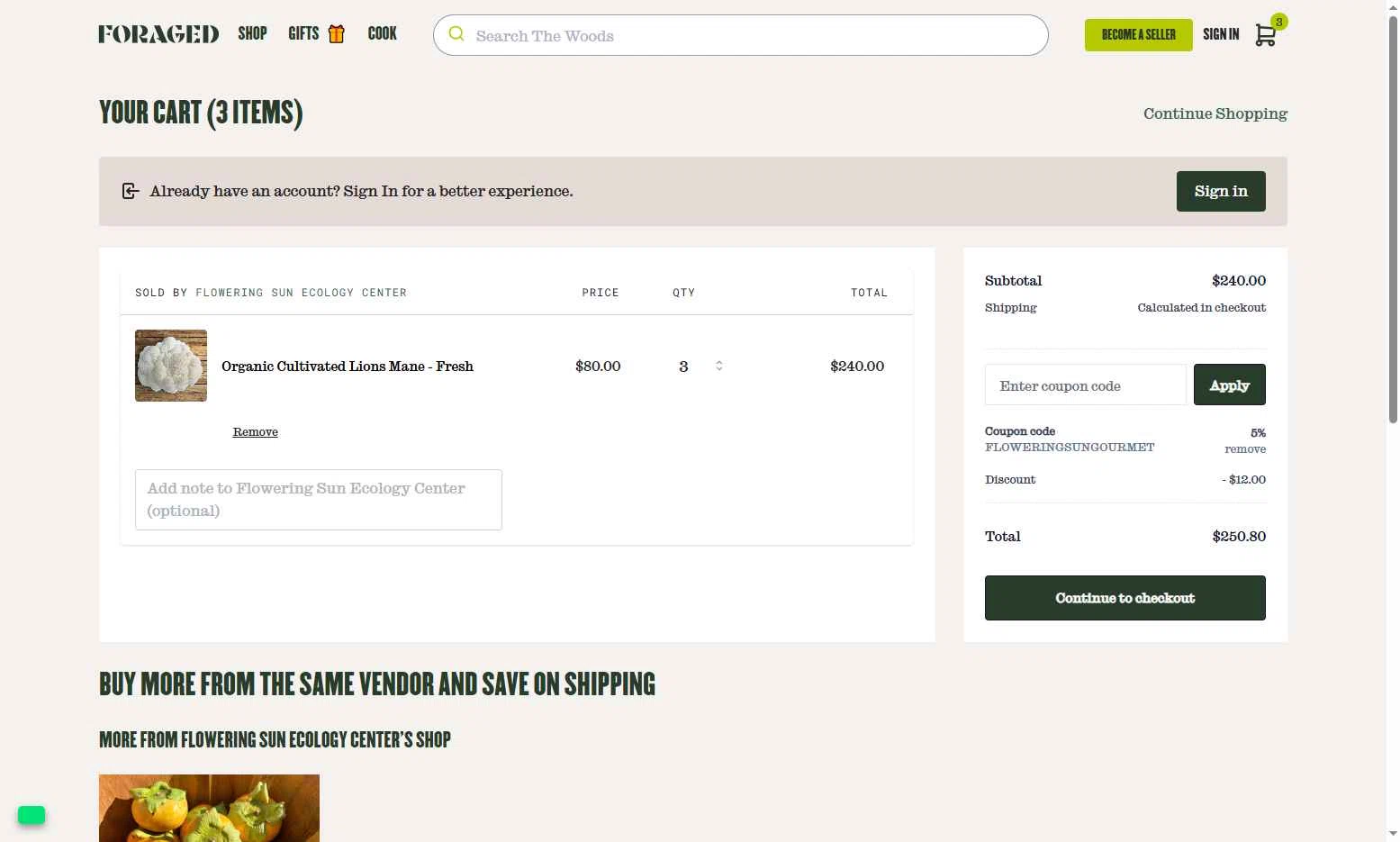Screen dimensions: 1400x842
Task: Click the 'Your Cart (3 Items)' heading
Action: [x=201, y=113]
